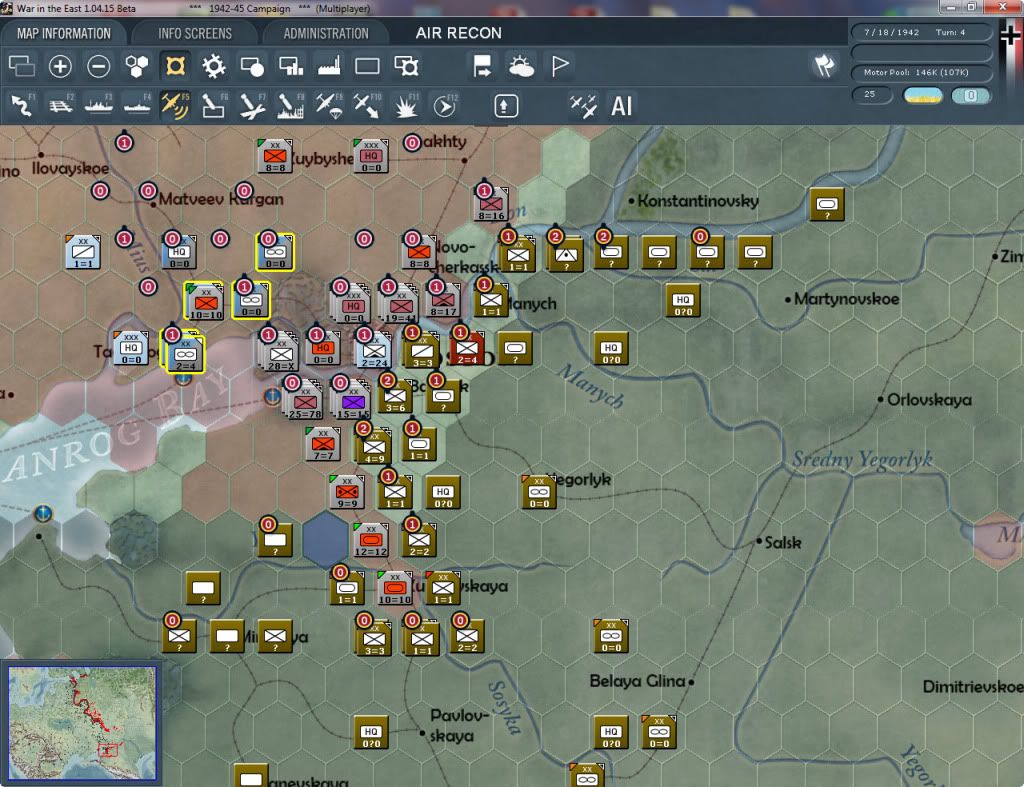Click the Salsk town label
1024x787 pixels.
tap(783, 542)
